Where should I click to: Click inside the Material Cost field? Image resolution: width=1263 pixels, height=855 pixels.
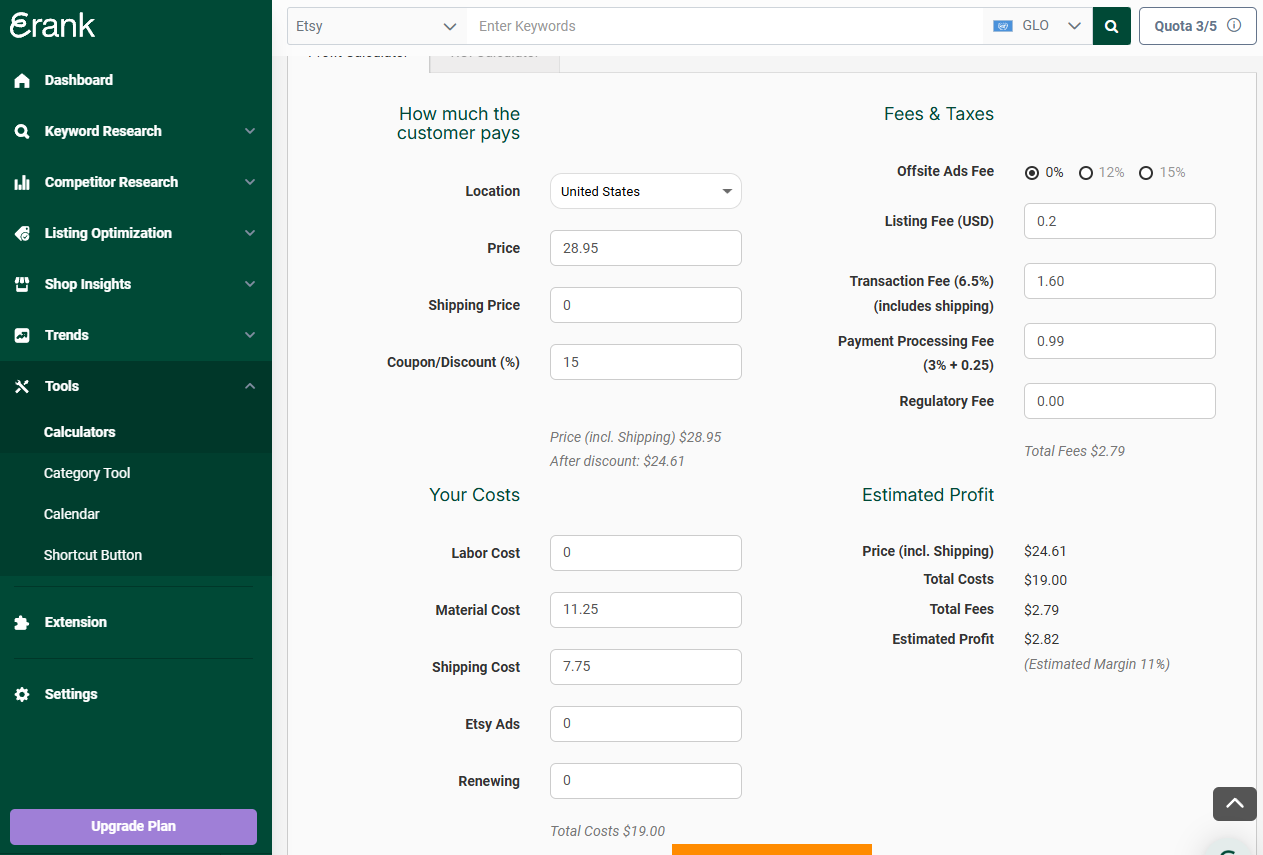click(x=645, y=610)
